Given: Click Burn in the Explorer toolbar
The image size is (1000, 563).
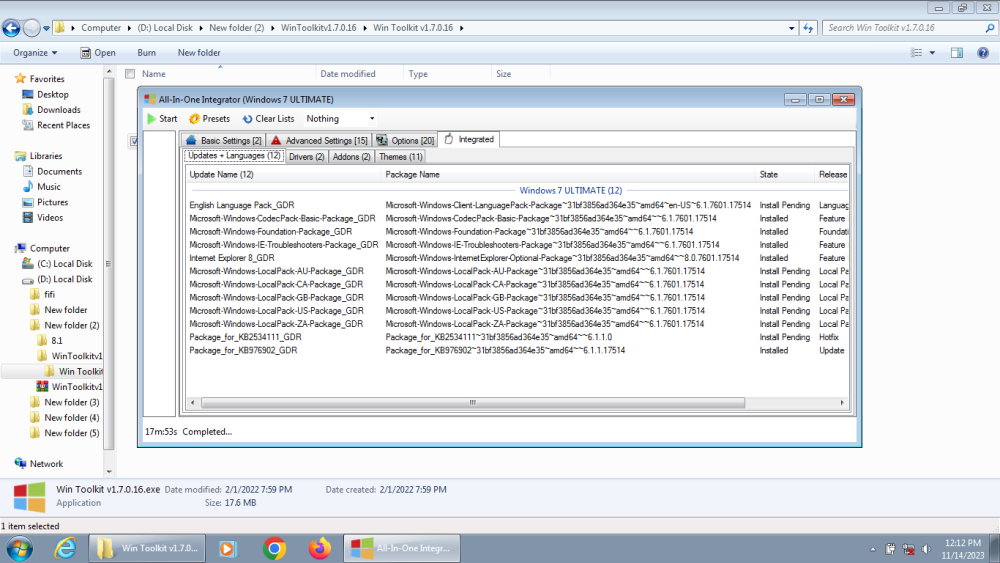Looking at the screenshot, I should (146, 53).
